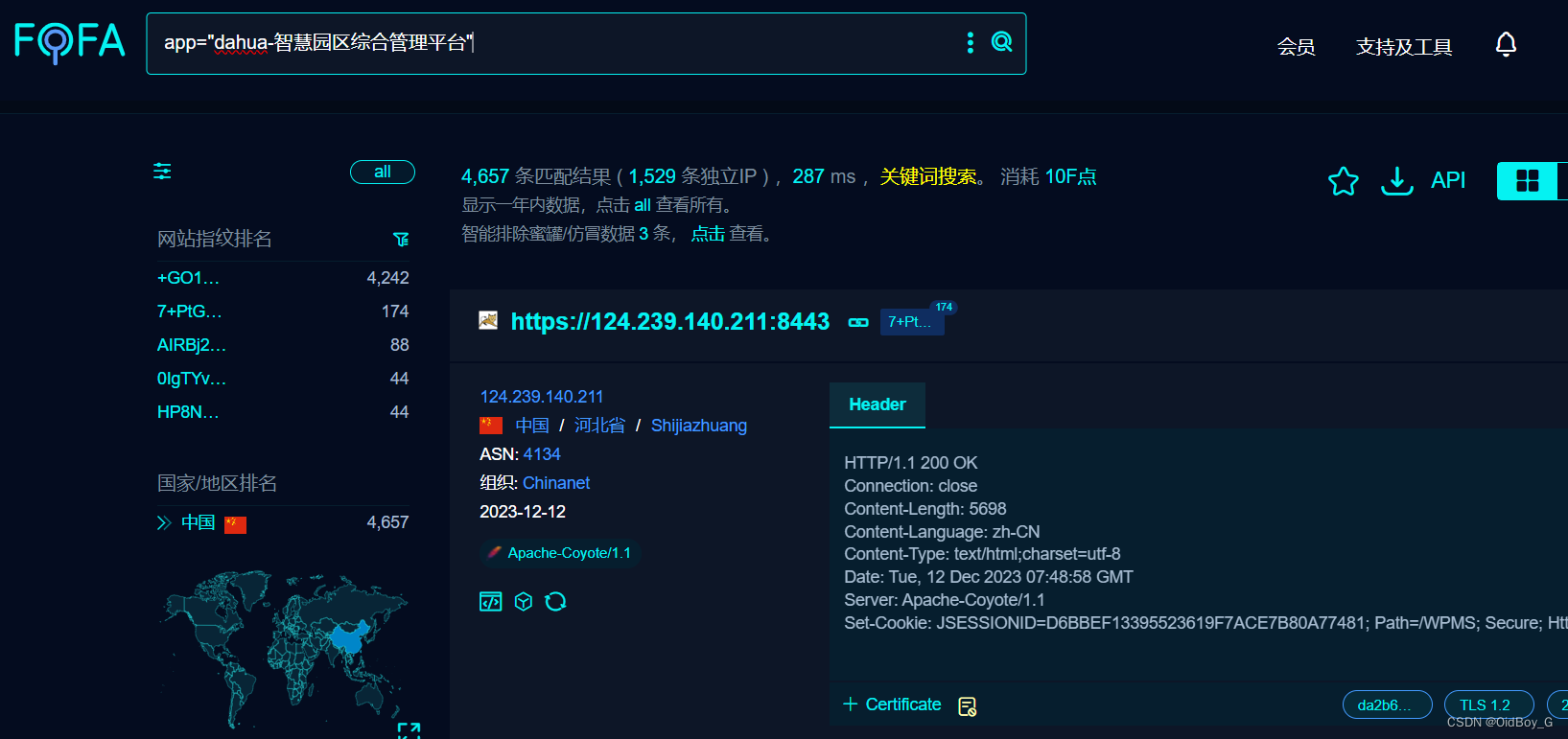Screen dimensions: 1568x739
Task: Click the 7+Pt... fingerprint tag
Action: click(x=911, y=322)
